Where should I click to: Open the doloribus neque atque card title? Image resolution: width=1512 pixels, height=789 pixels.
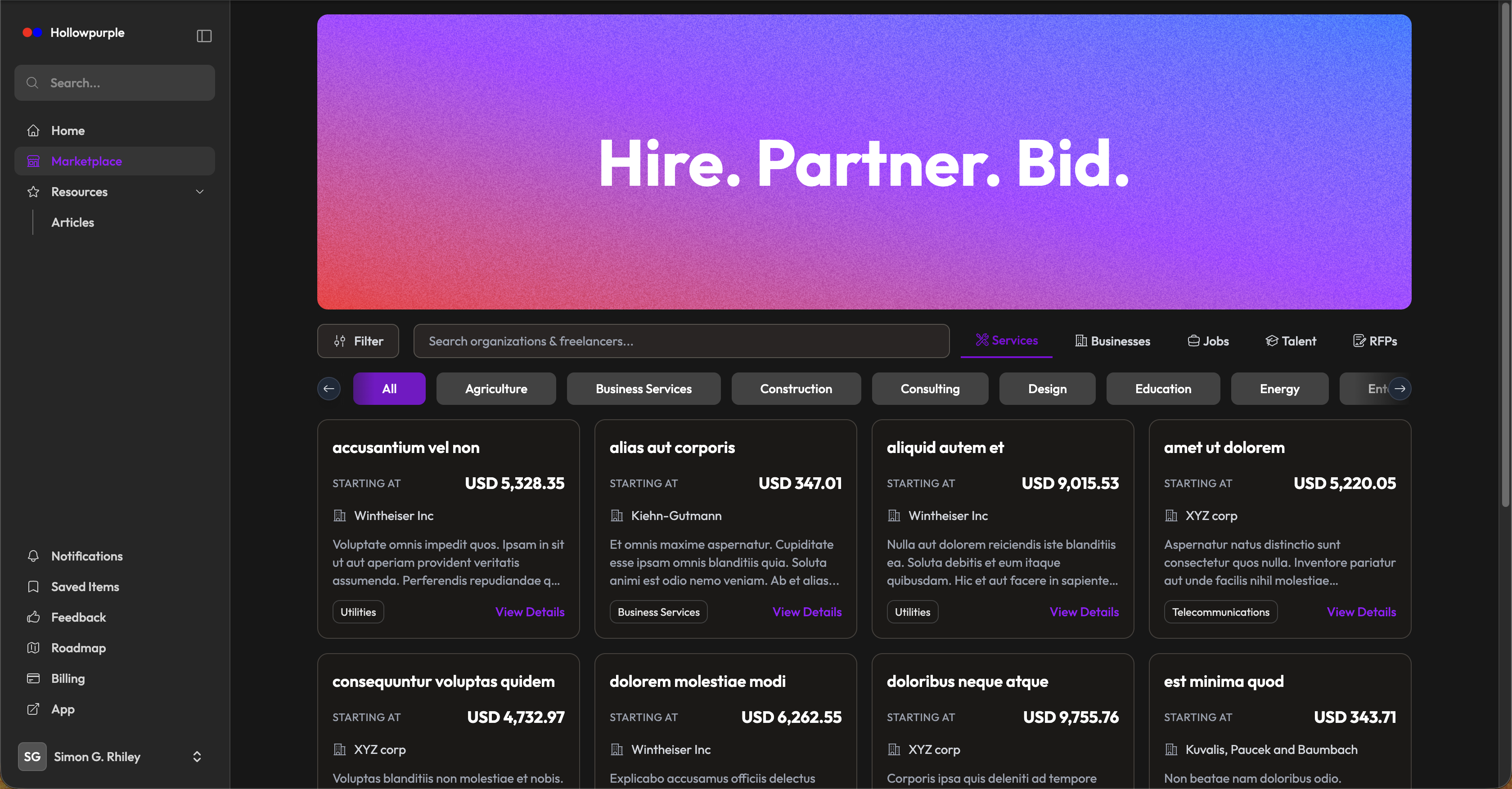pos(967,681)
